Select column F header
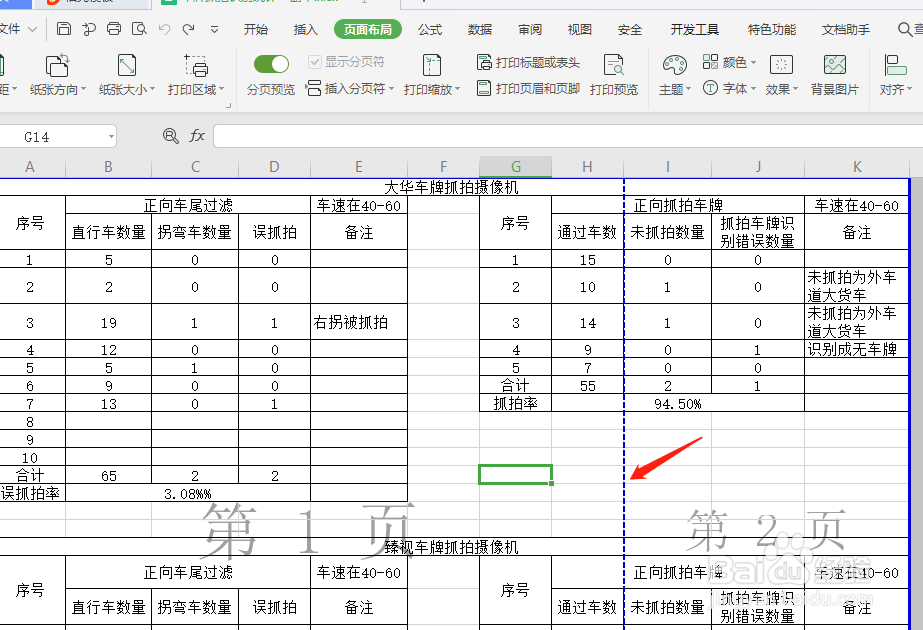This screenshot has width=923, height=630. 443,167
